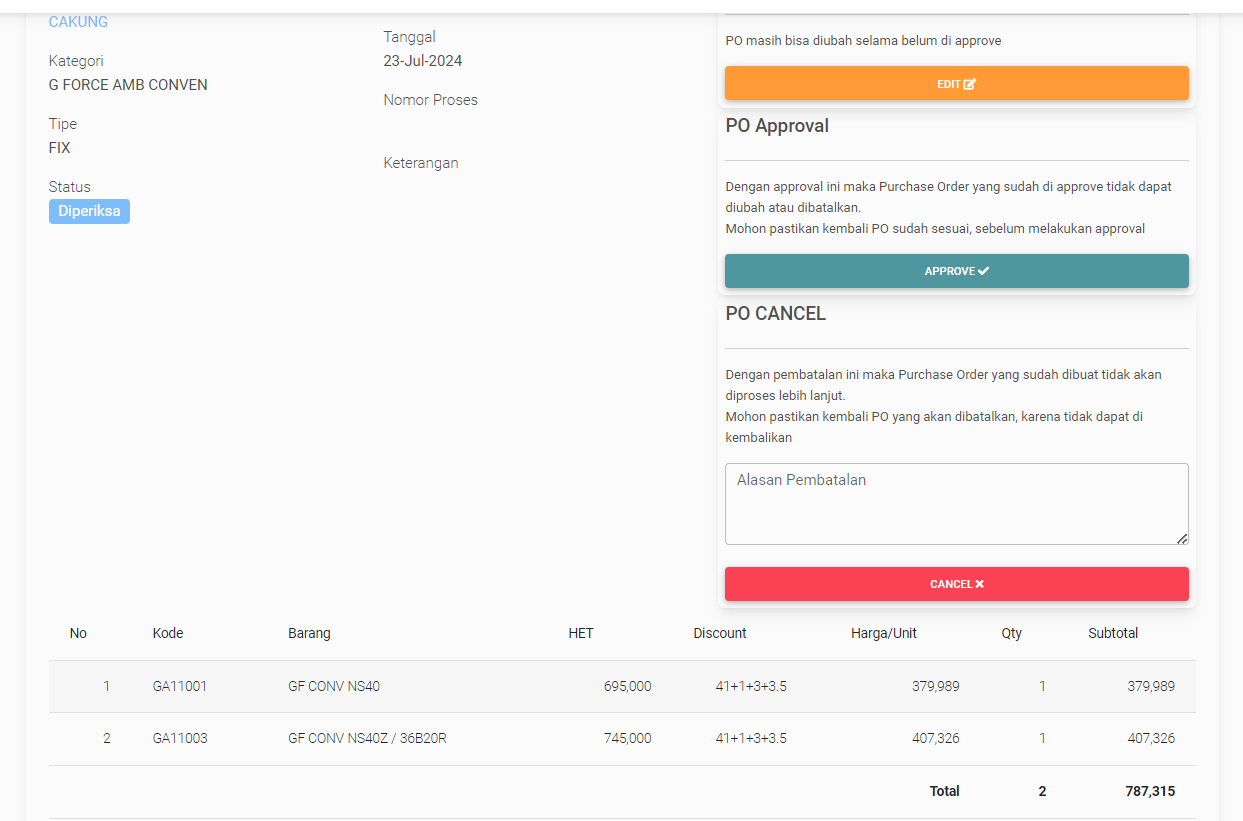Click the Subtotal column header

[x=1113, y=633]
